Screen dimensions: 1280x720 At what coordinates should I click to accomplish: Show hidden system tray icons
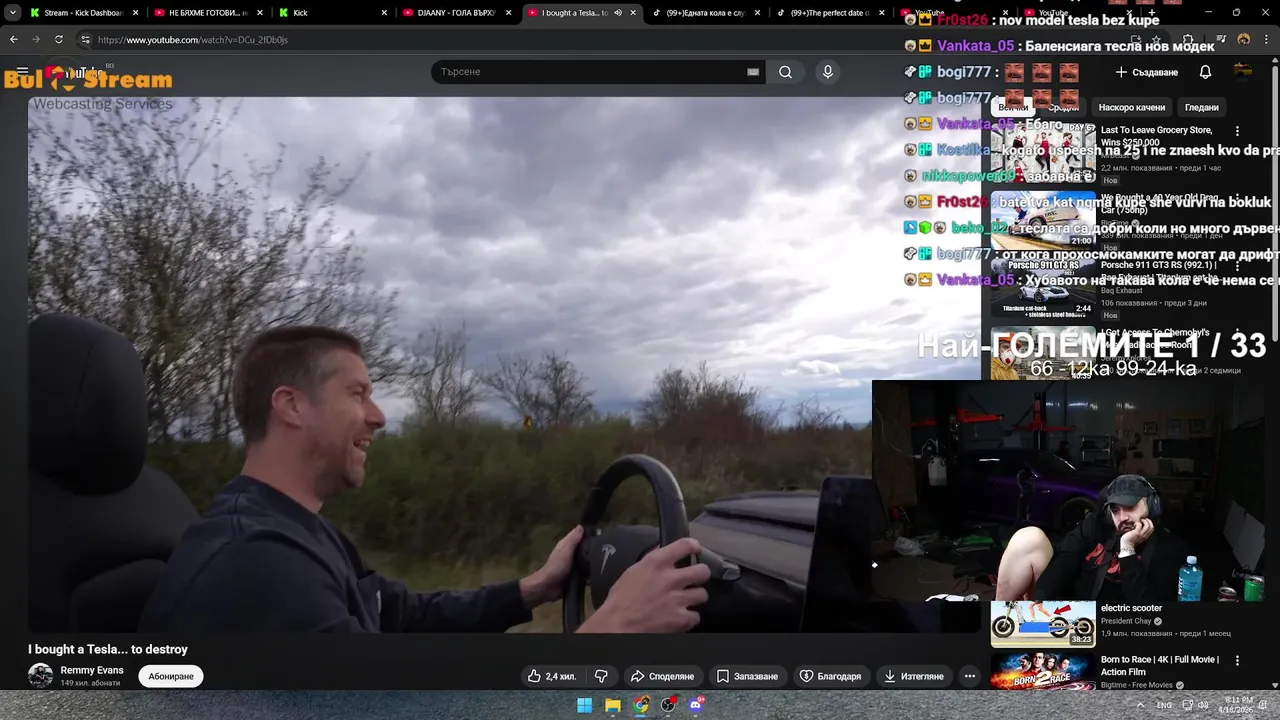tap(1139, 705)
